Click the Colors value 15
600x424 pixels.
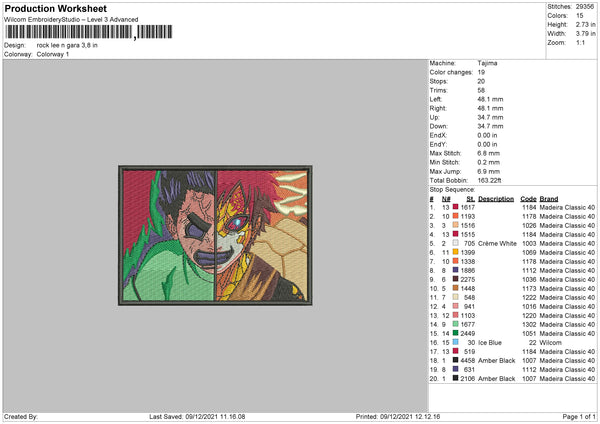[x=580, y=16]
